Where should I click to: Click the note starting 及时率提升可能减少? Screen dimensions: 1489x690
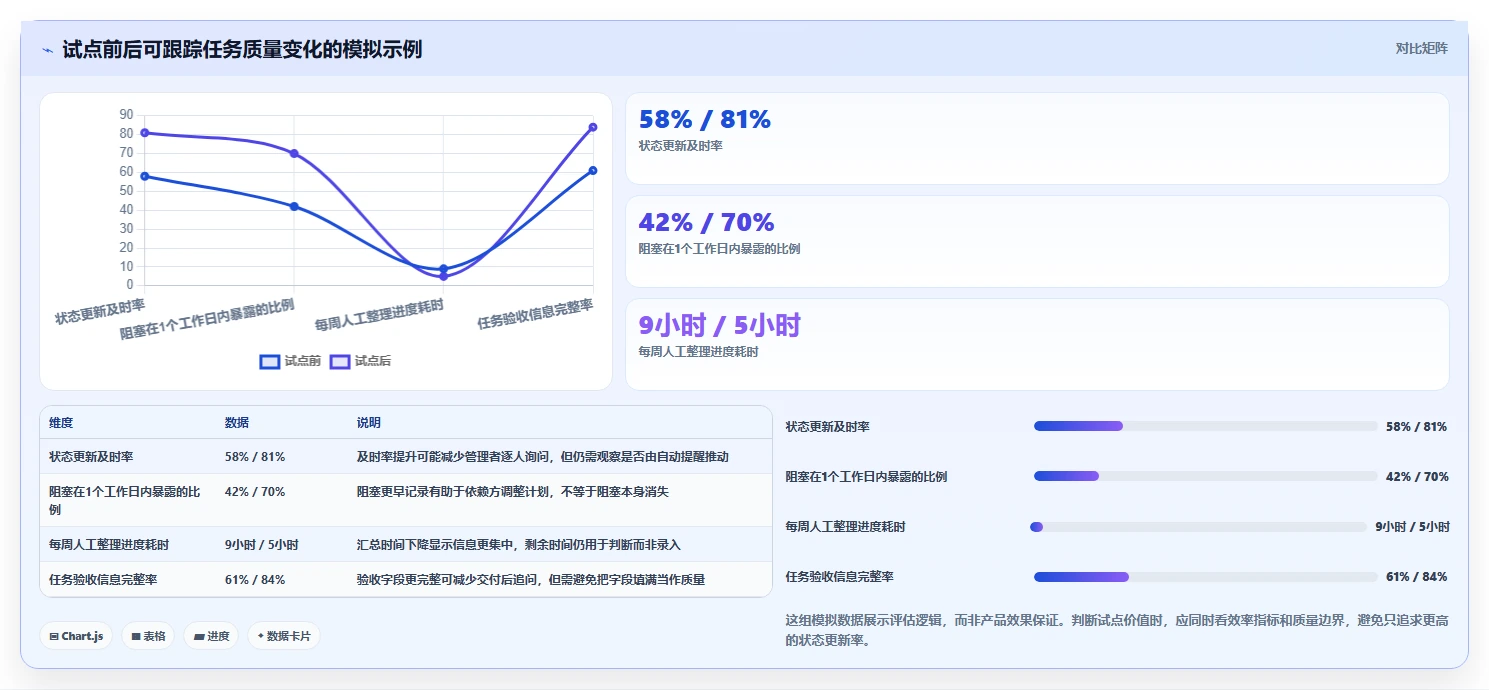pos(543,456)
